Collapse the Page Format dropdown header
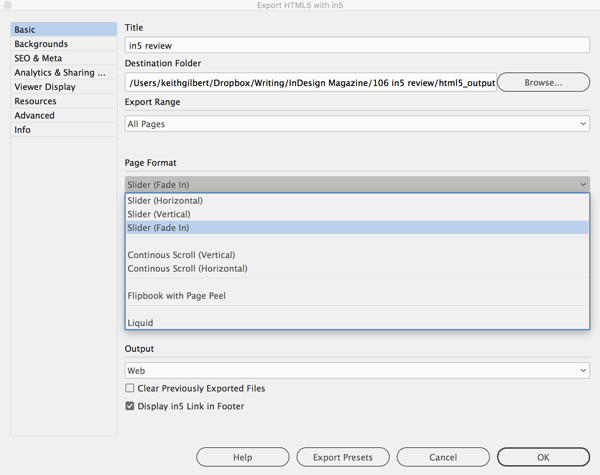 pos(357,184)
